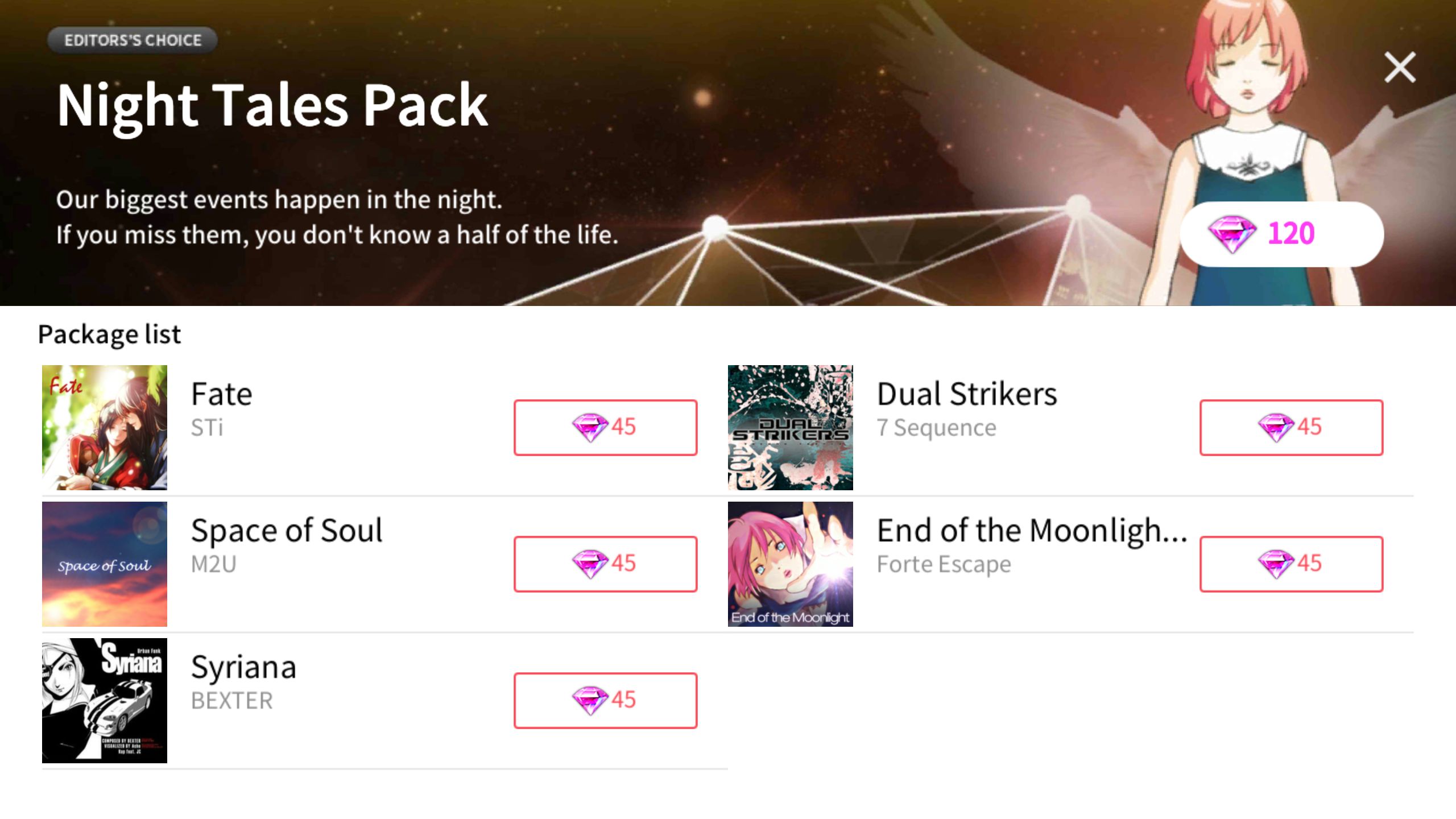Open the Space of Soul album cover

click(105, 564)
